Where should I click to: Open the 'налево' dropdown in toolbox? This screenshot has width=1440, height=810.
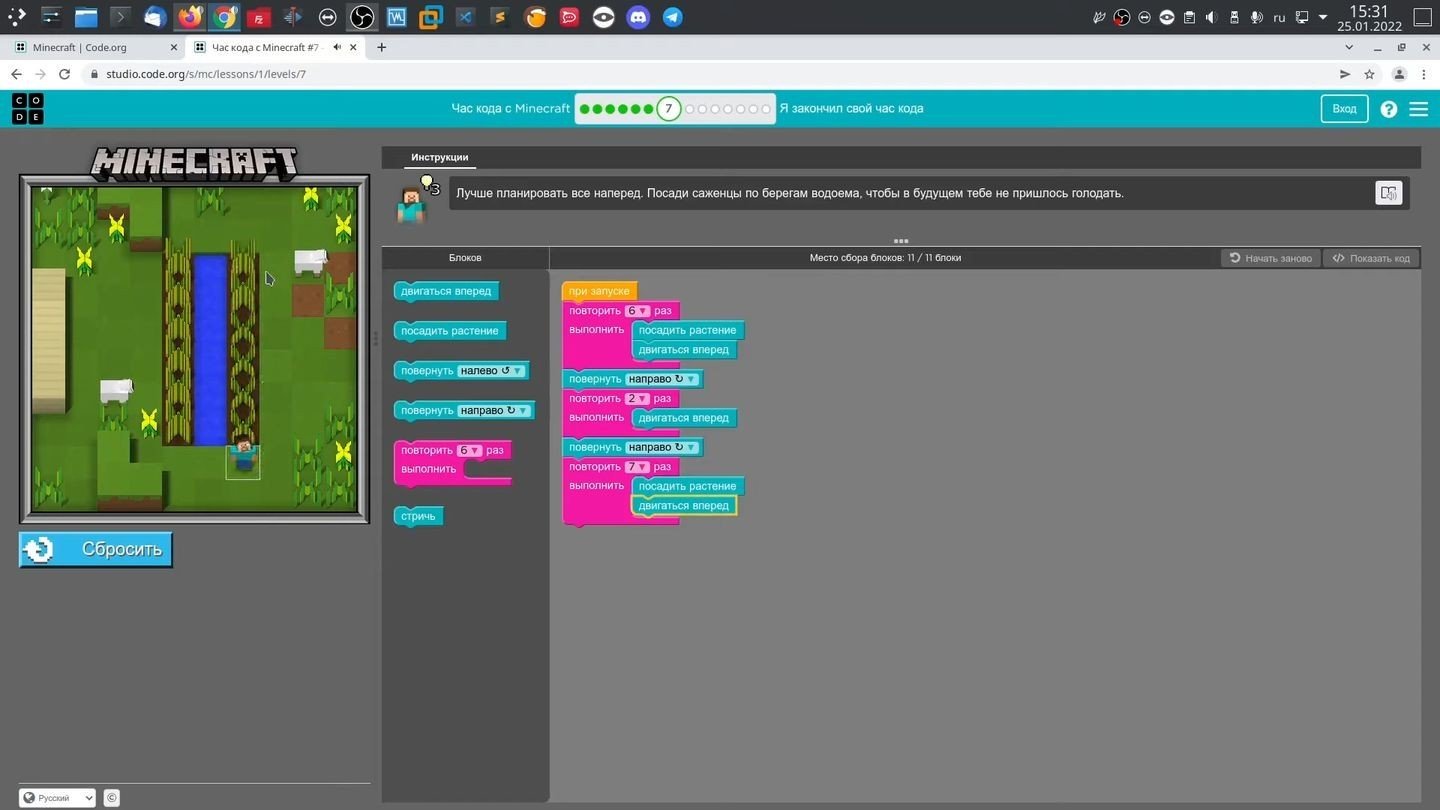(491, 371)
